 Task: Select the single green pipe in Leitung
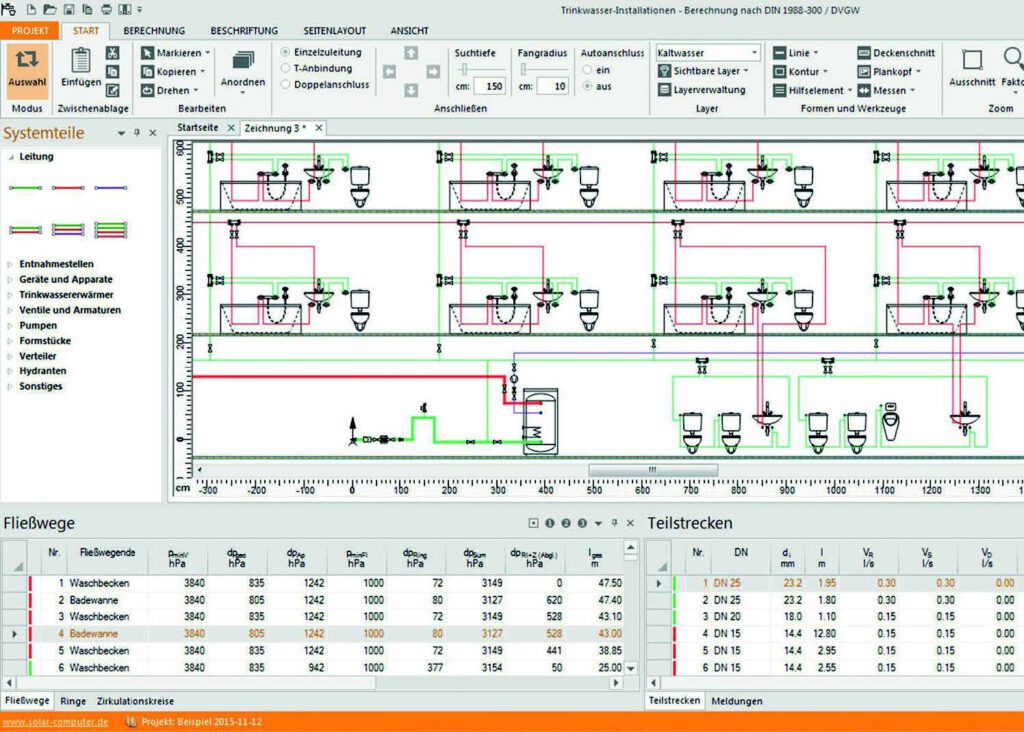[25, 188]
